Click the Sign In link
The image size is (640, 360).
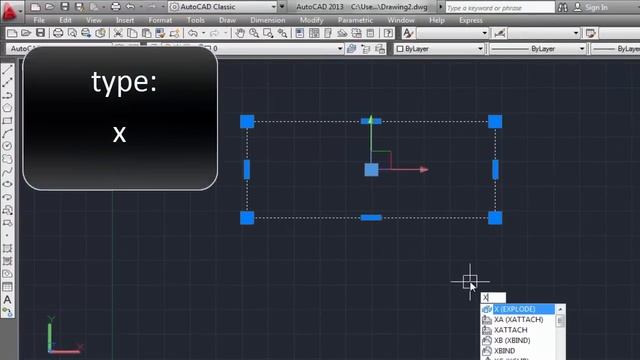596,7
